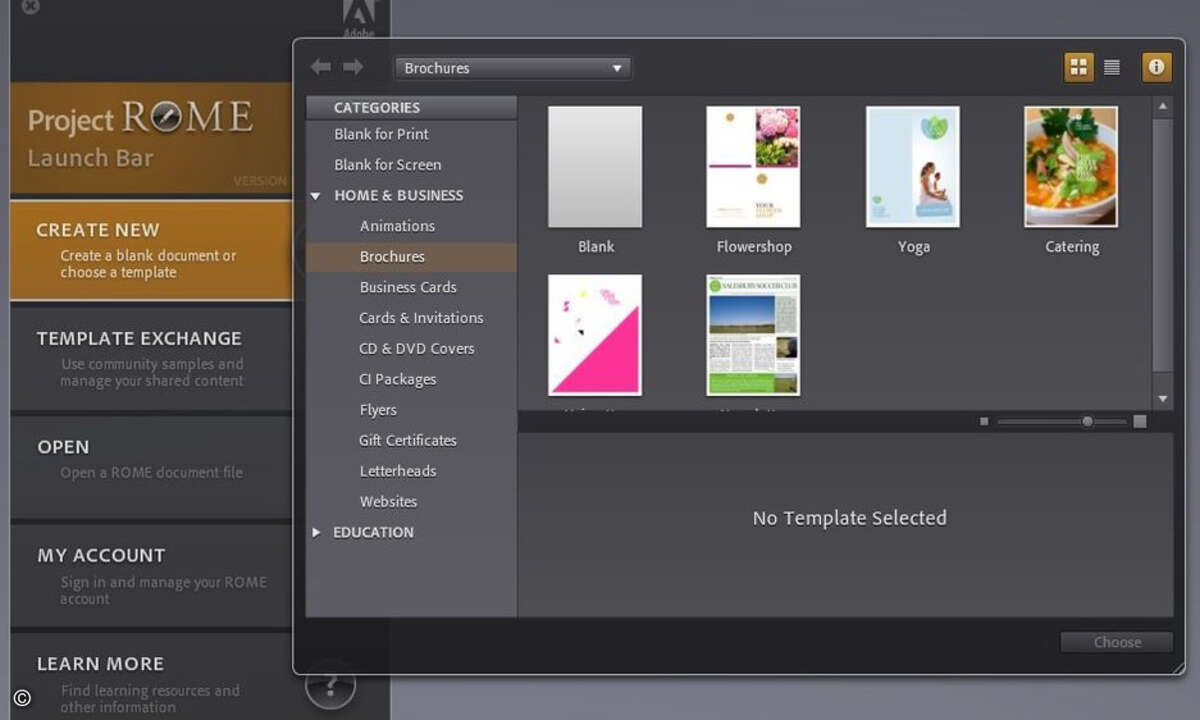Go back with the left arrow
The image size is (1200, 720).
coord(320,67)
